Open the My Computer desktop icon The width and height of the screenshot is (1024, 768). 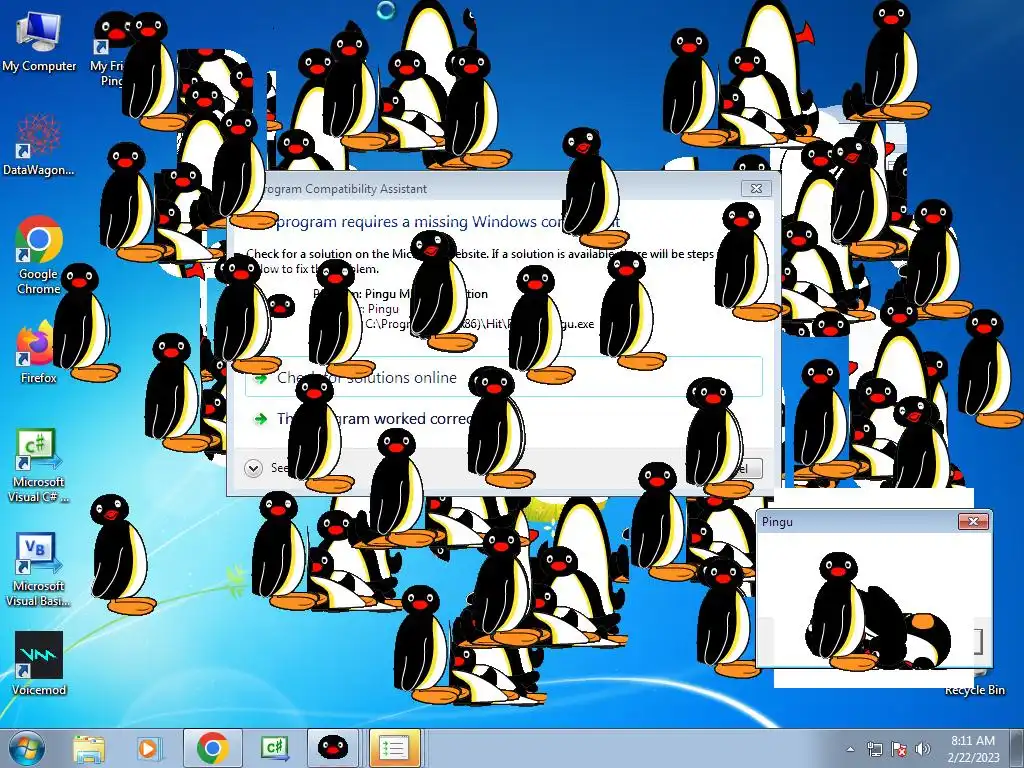point(39,42)
